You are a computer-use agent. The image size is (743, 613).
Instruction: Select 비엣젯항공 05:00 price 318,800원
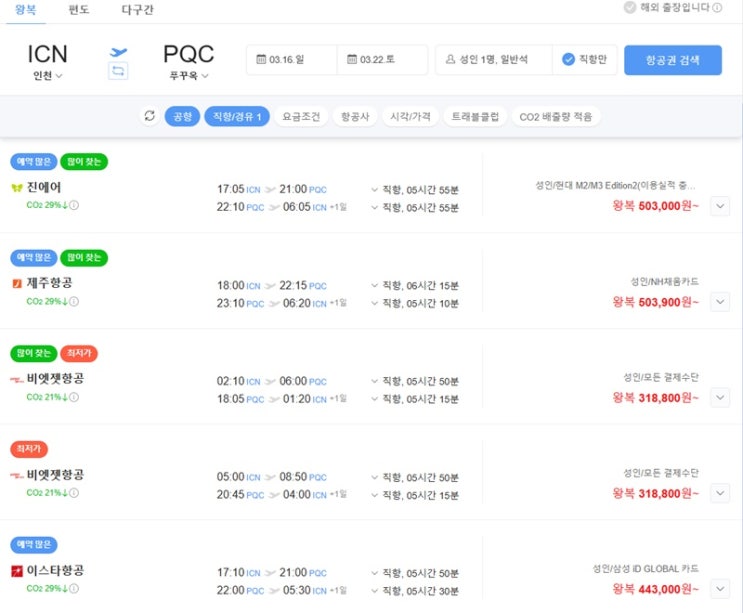[655, 493]
